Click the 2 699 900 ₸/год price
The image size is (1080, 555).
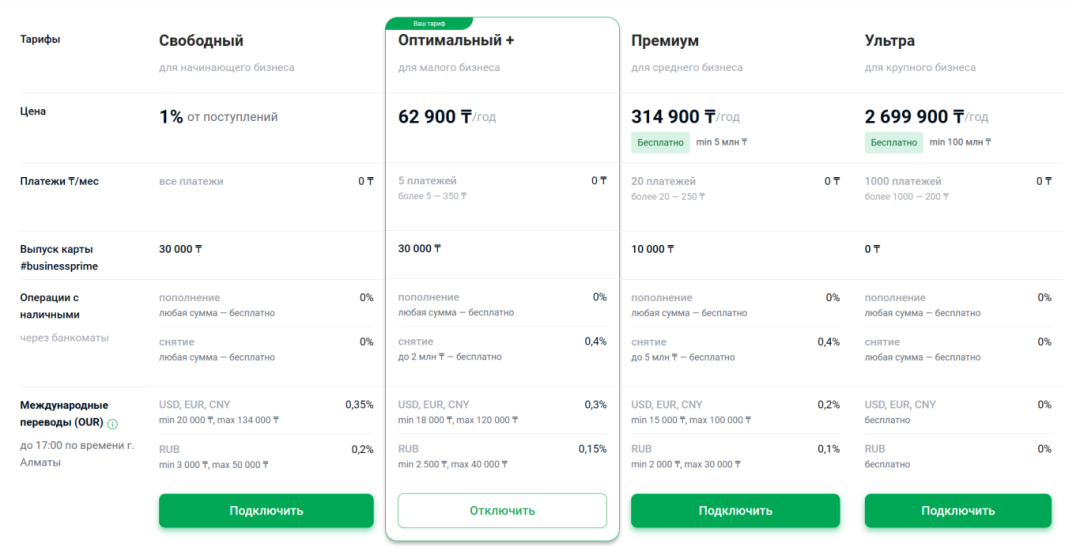click(x=926, y=117)
